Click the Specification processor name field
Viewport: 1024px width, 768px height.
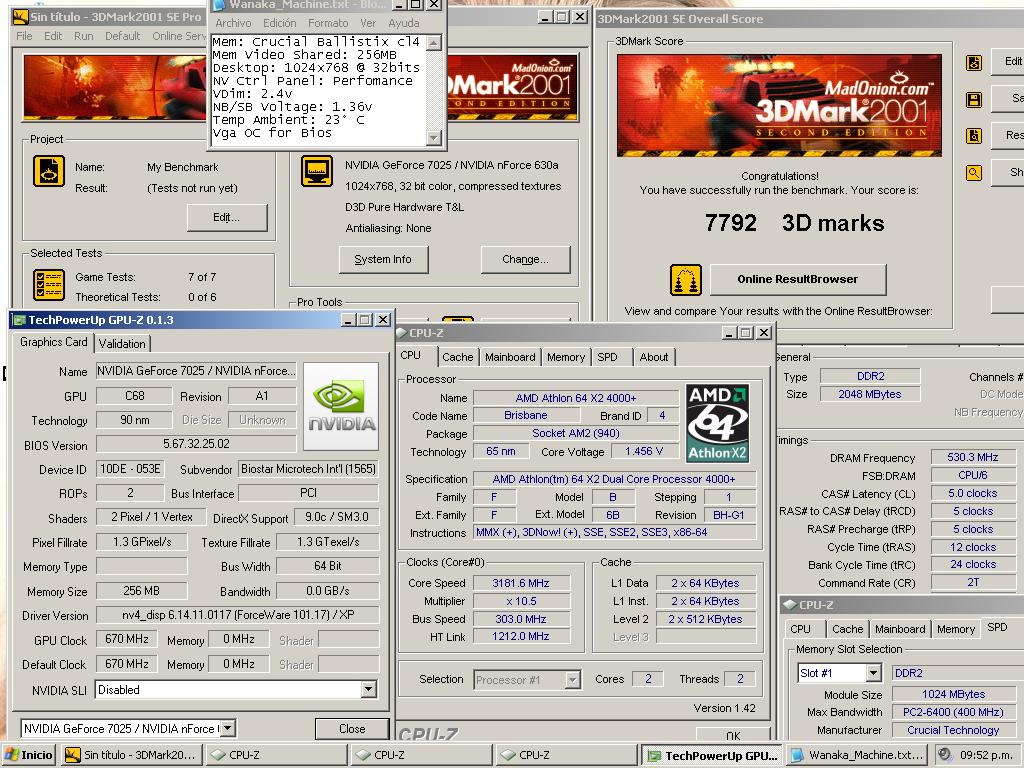point(614,479)
